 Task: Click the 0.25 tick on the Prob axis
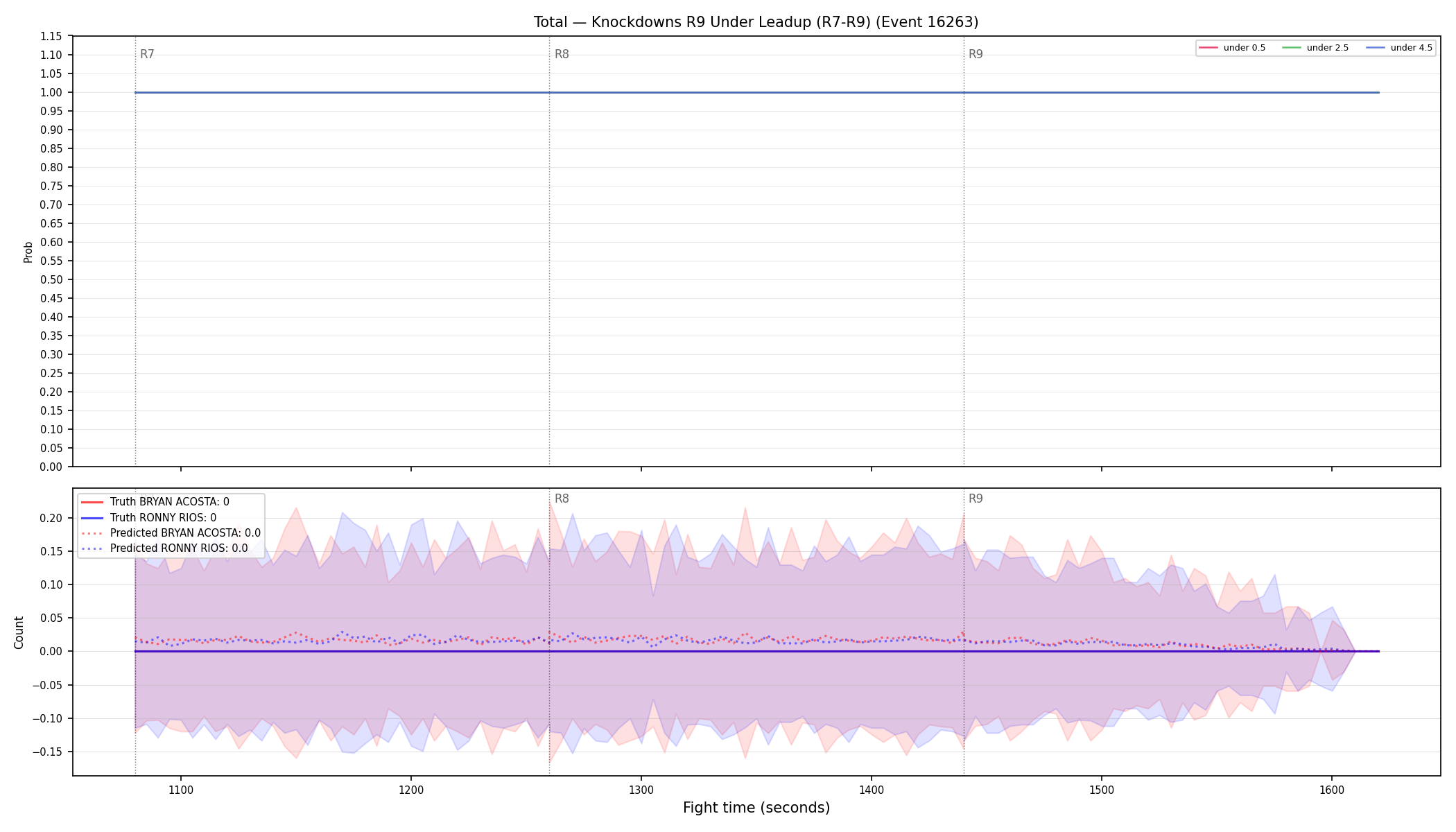(x=51, y=374)
